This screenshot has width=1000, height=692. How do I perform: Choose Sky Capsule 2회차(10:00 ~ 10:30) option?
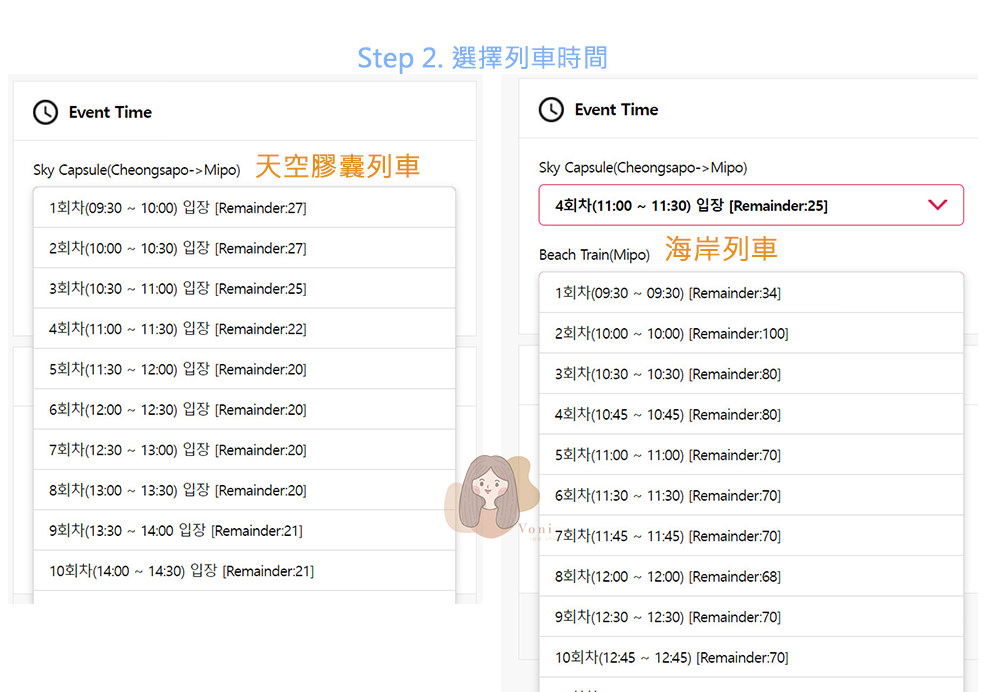244,248
